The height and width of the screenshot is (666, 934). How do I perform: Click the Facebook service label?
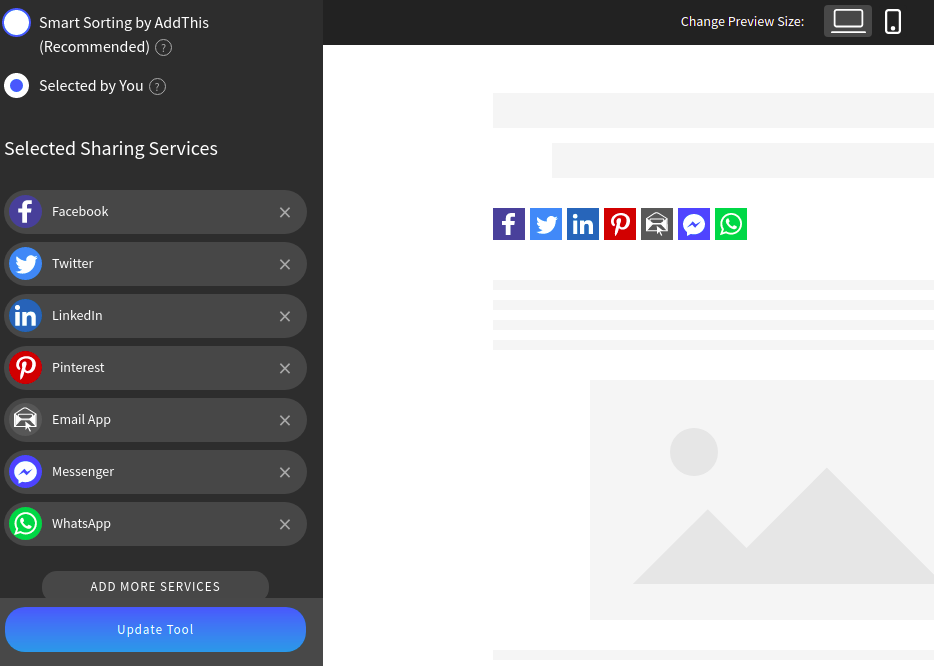coord(80,211)
